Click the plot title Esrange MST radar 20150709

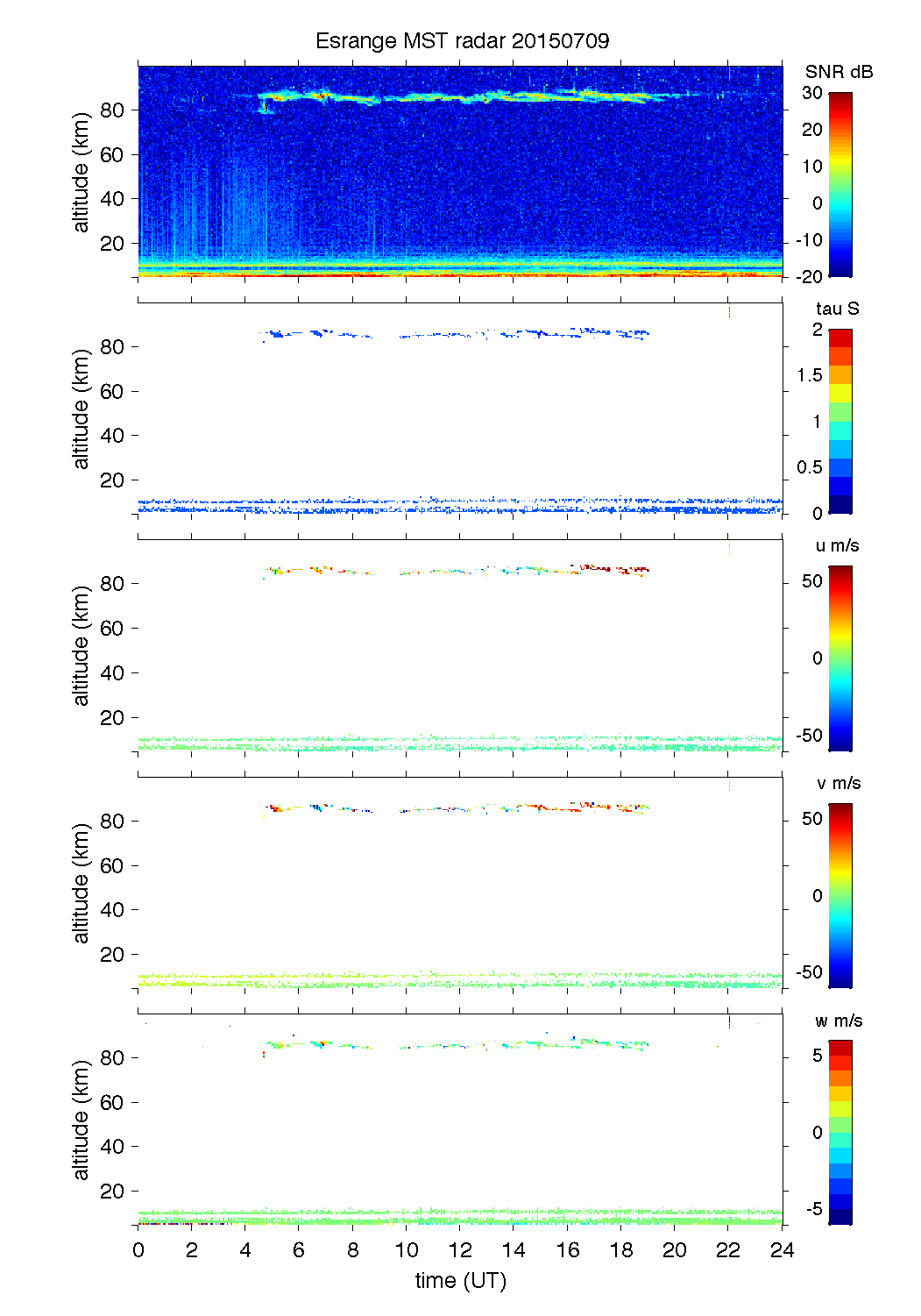point(462,41)
